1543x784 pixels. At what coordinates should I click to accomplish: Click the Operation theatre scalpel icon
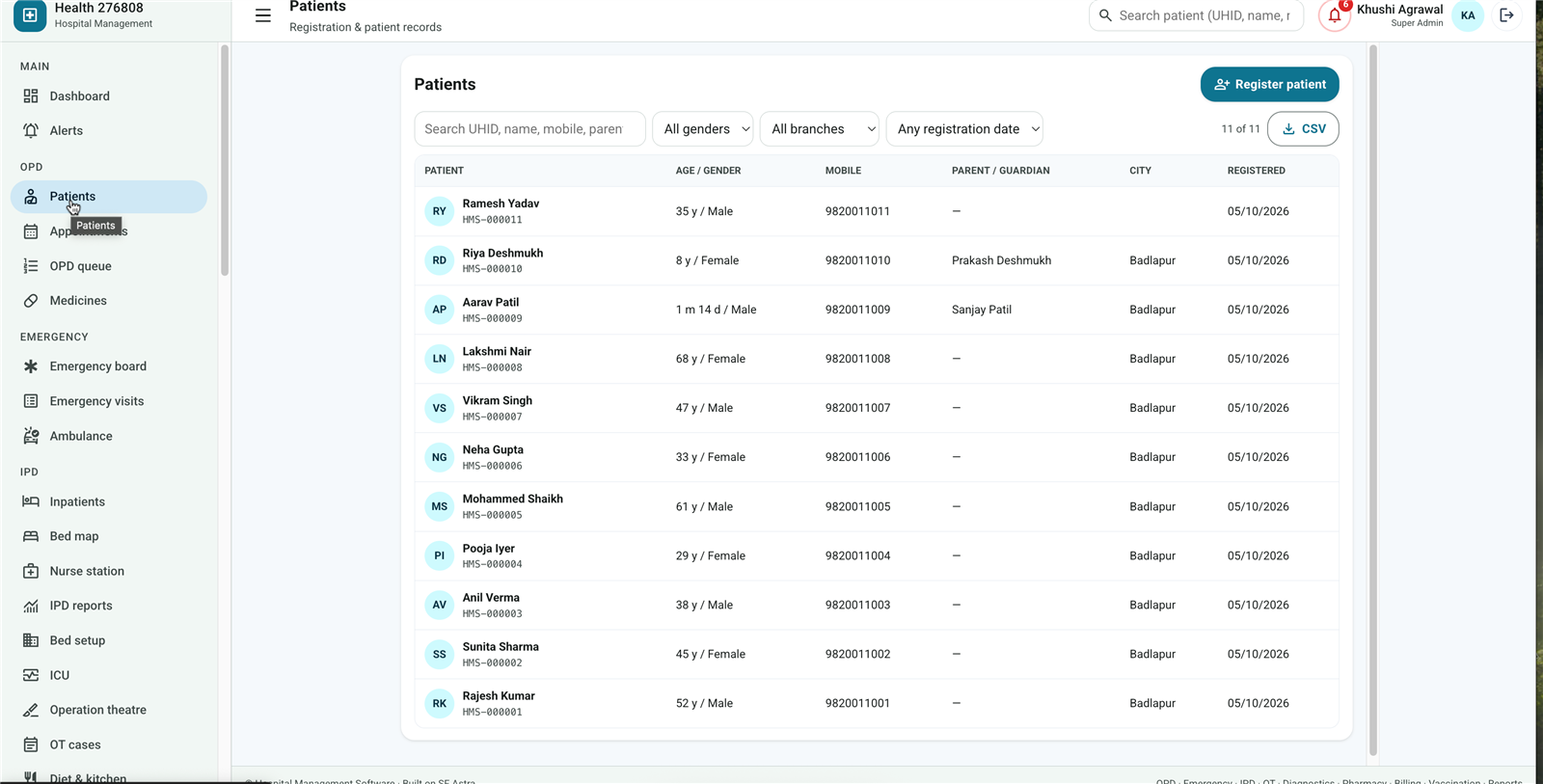tap(31, 710)
